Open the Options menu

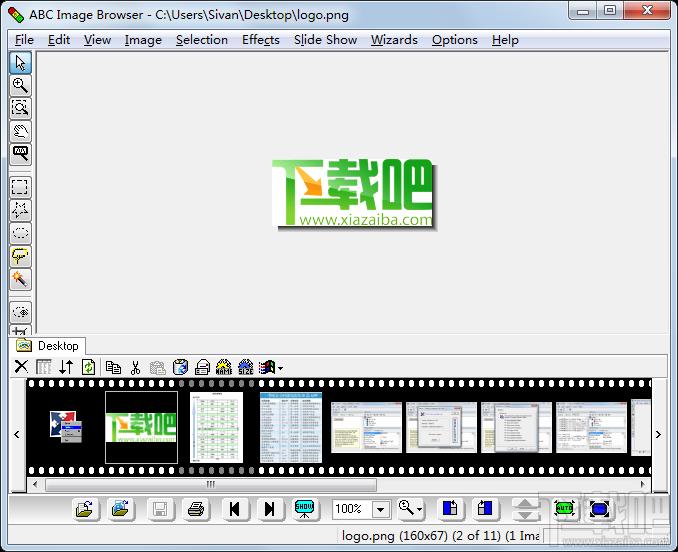coord(455,40)
